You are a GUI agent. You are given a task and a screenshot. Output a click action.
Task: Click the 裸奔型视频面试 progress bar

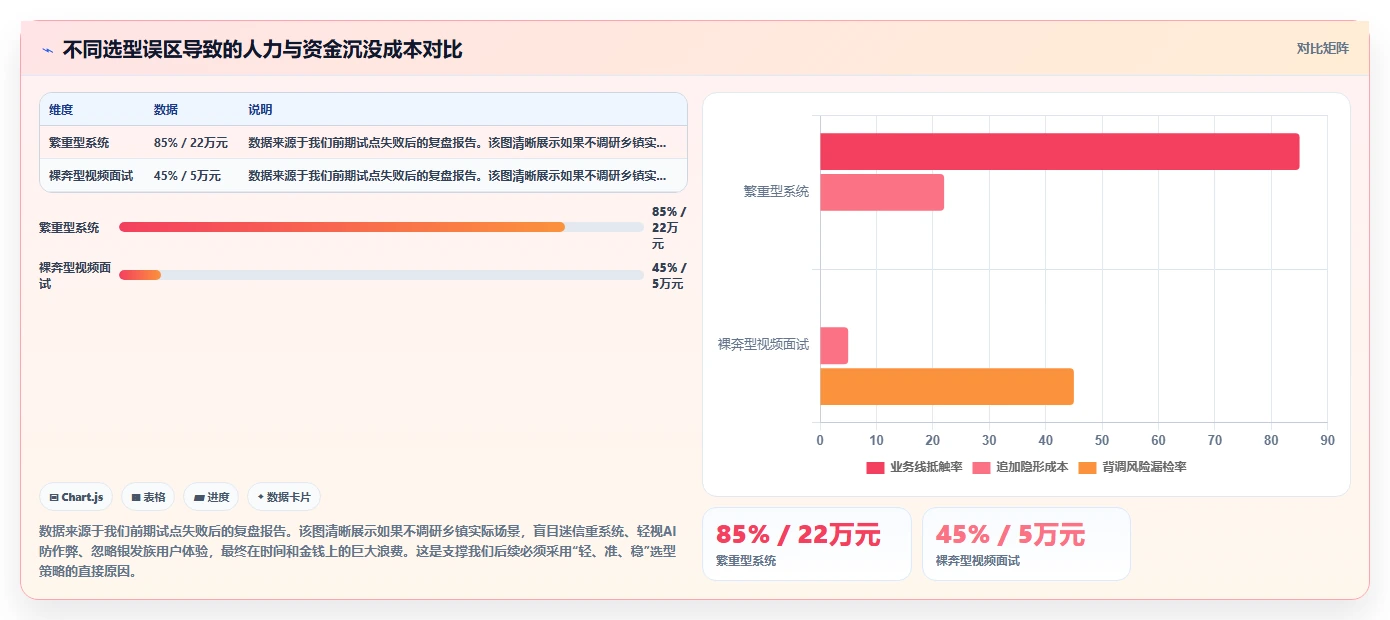coord(381,275)
